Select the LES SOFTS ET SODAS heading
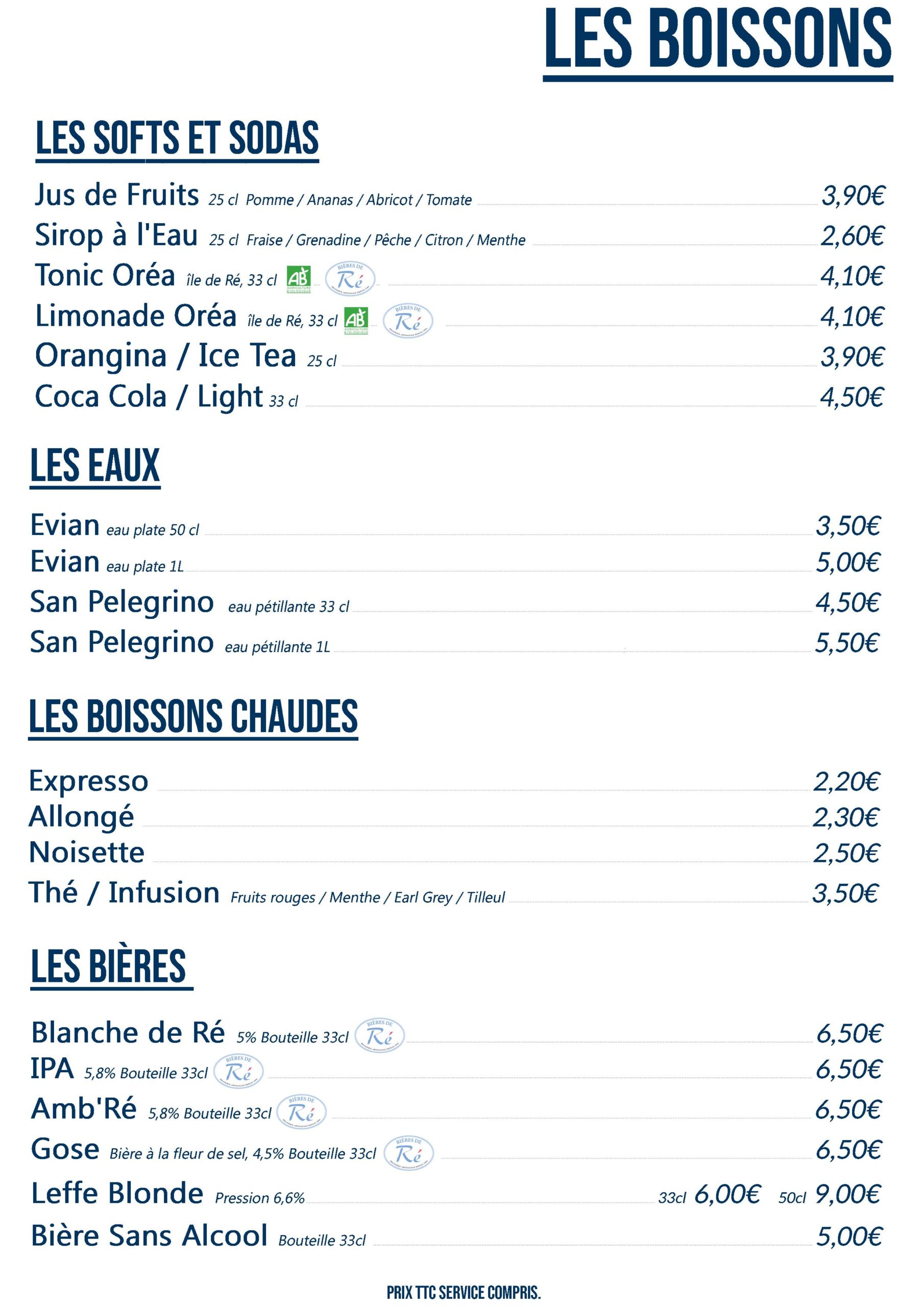The height and width of the screenshot is (1307, 924). (x=177, y=138)
